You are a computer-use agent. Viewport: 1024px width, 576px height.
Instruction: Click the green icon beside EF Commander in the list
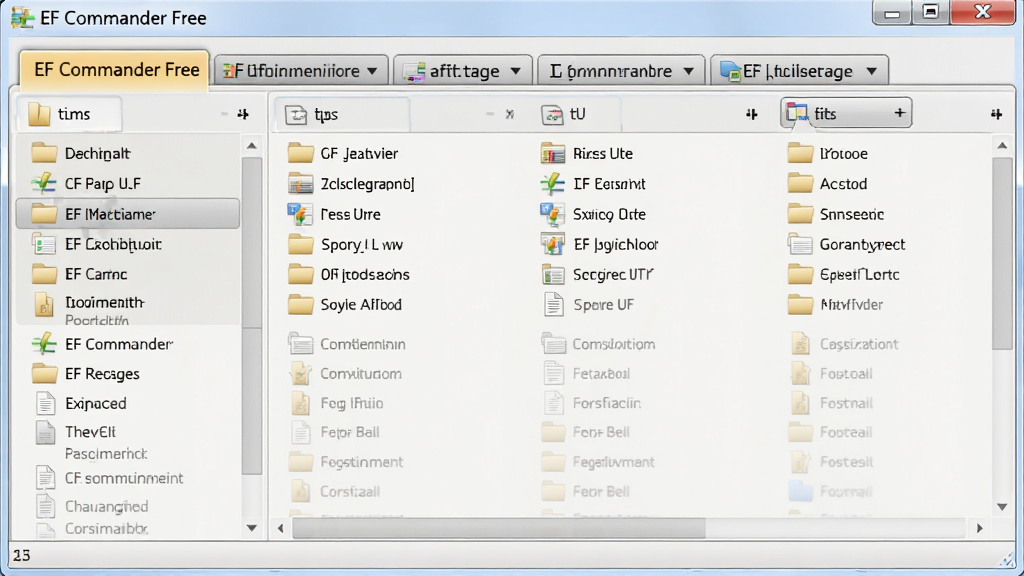point(44,344)
